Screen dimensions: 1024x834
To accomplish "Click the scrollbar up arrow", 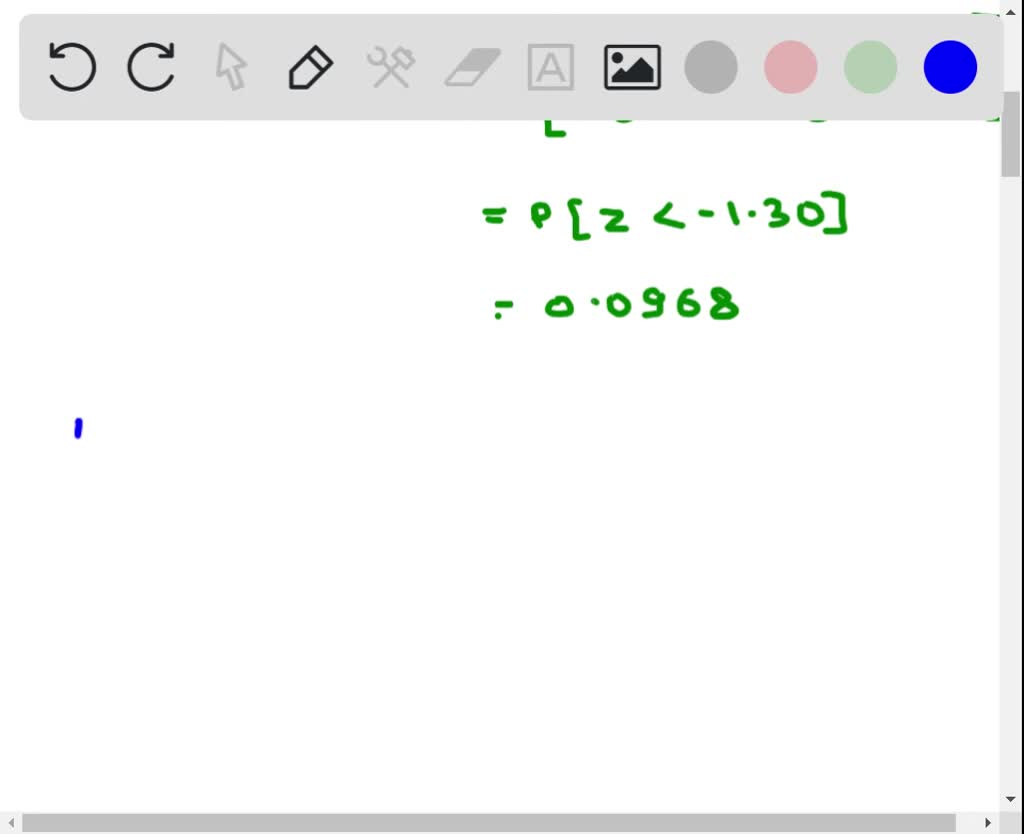I will [1012, 12].
